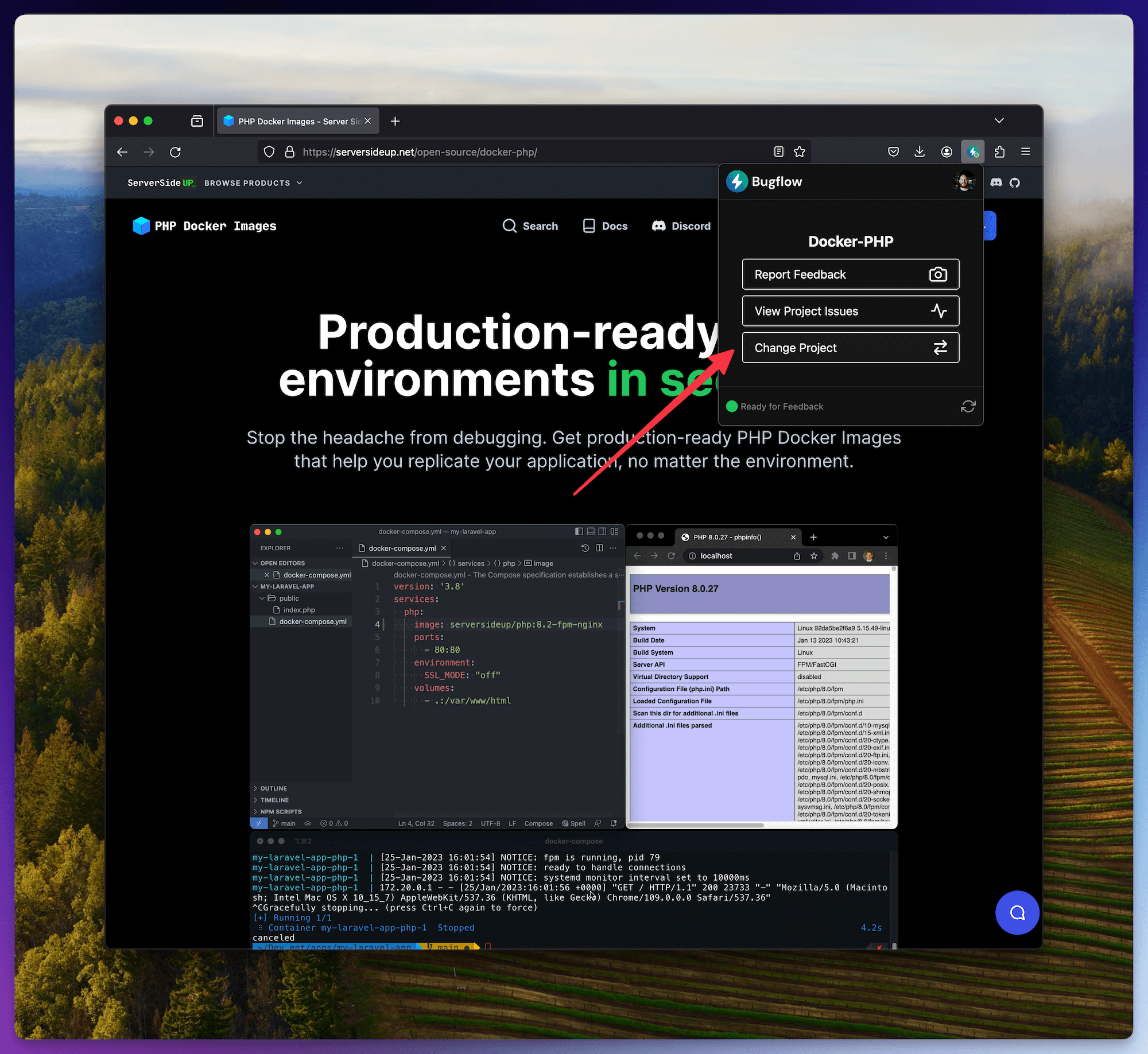Open the Firefox extensions puzzle icon
This screenshot has height=1054, width=1148.
999,152
